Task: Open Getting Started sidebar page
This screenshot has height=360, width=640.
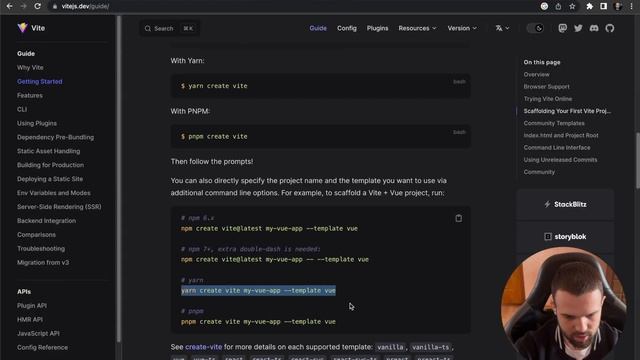Action: 40,81
